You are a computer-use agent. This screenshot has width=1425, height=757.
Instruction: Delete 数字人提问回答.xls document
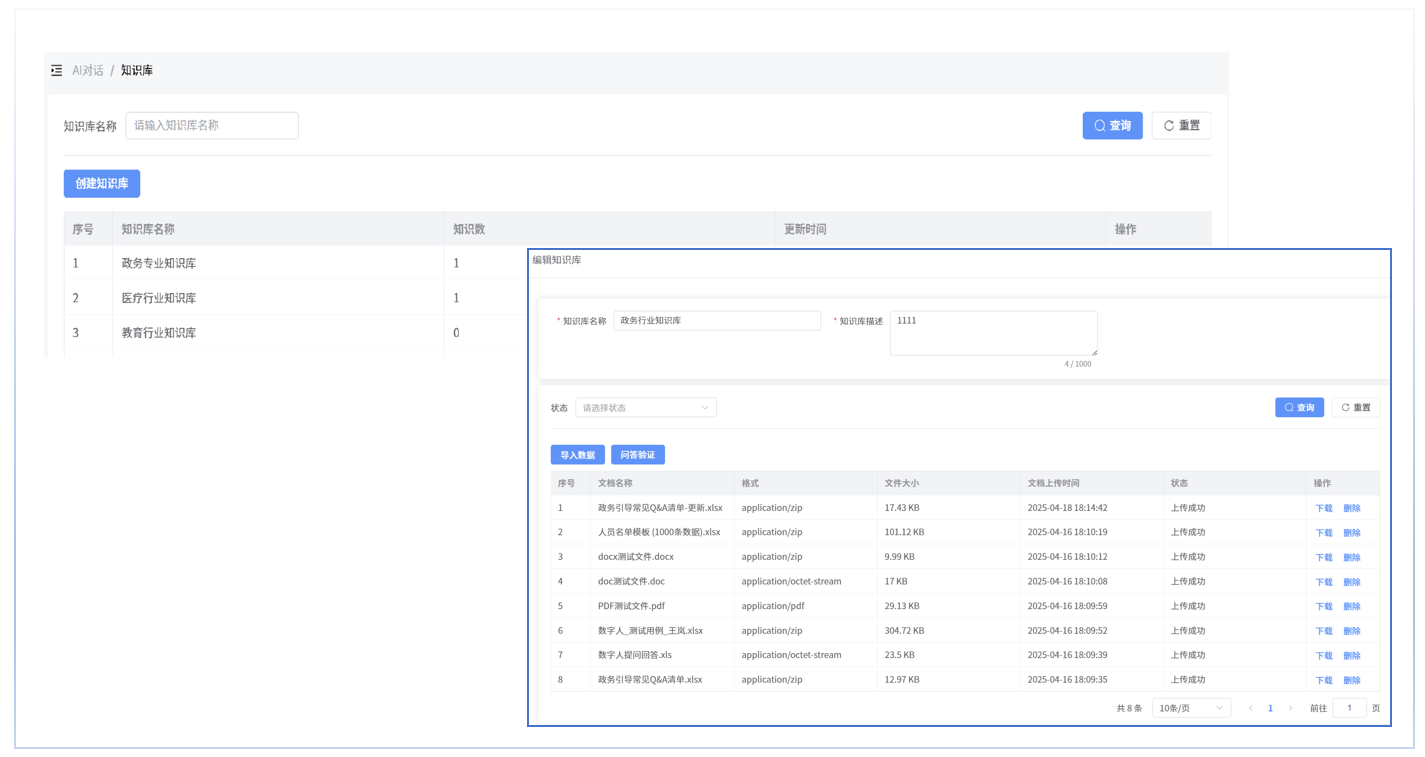[1352, 656]
